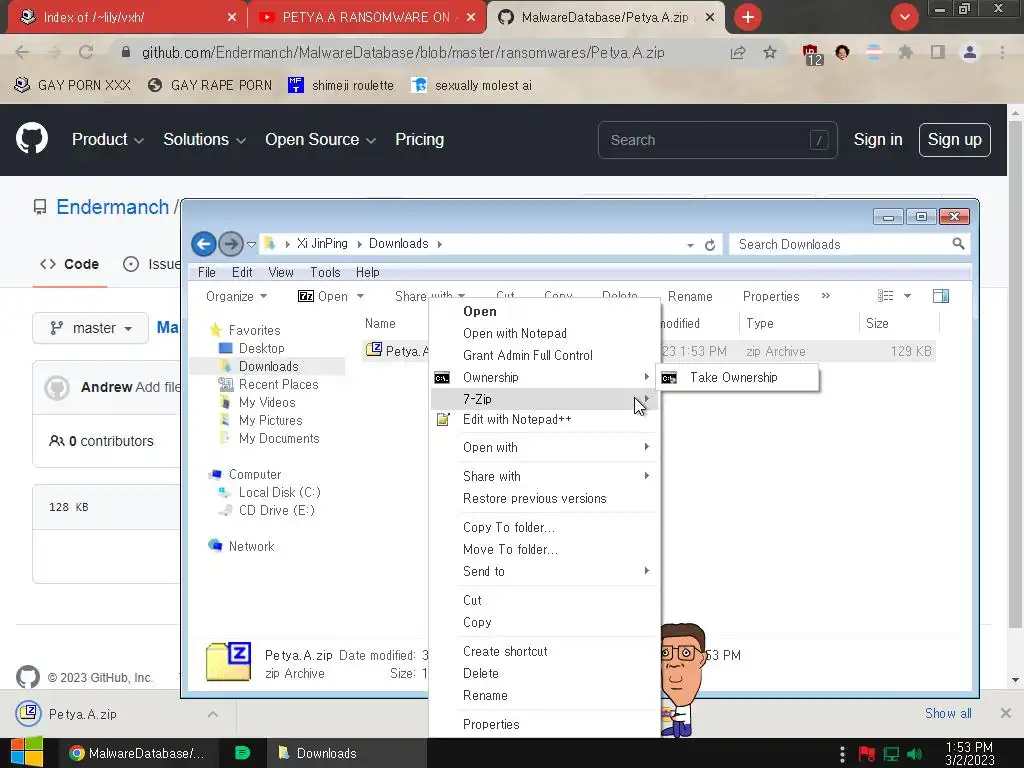This screenshot has height=768, width=1024.
Task: Close the downloads bar with X
Action: [x=1006, y=713]
